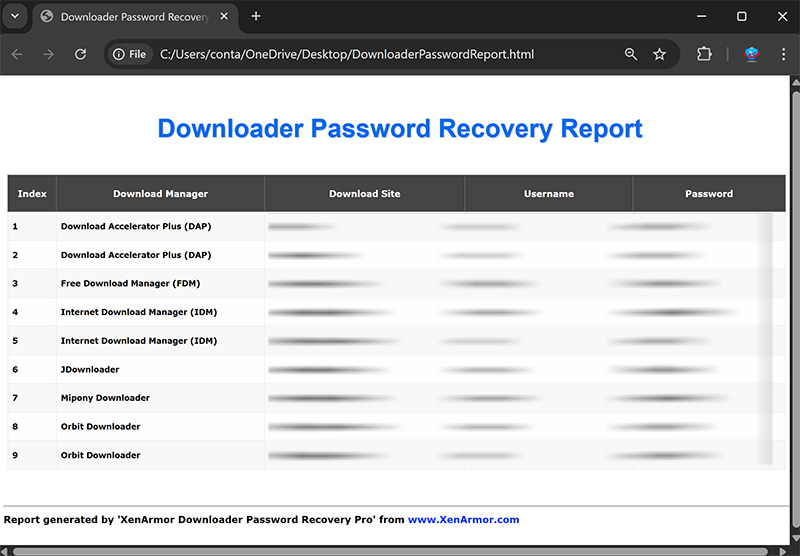Bookmark this page with the star icon
Viewport: 800px width, 556px height.
(659, 54)
